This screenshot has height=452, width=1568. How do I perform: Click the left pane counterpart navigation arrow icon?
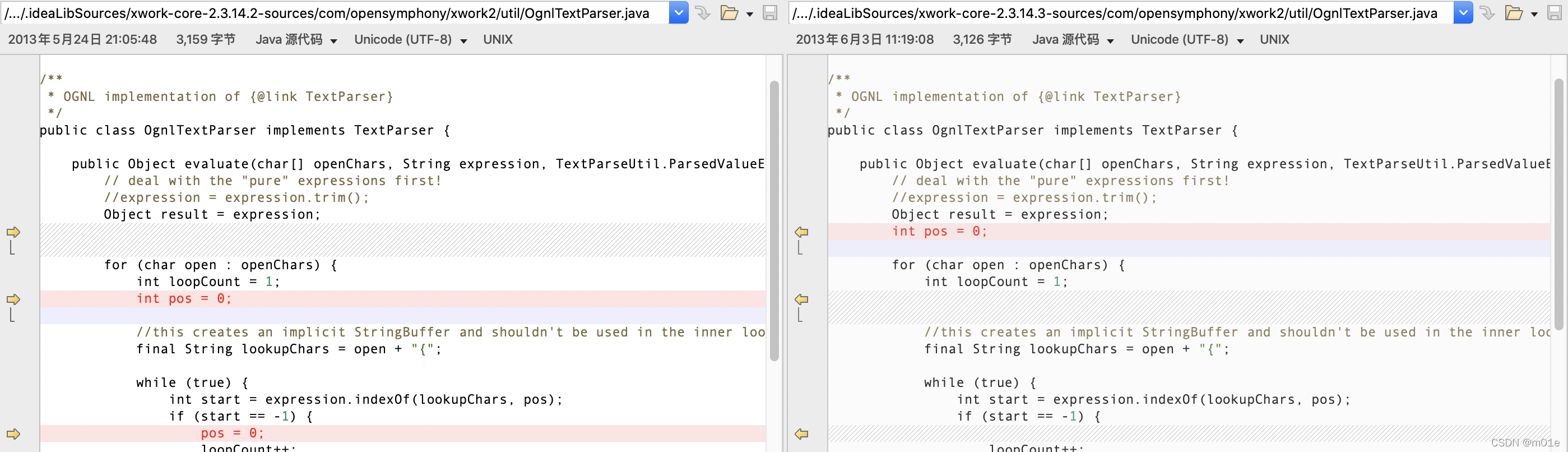pyautogui.click(x=703, y=13)
